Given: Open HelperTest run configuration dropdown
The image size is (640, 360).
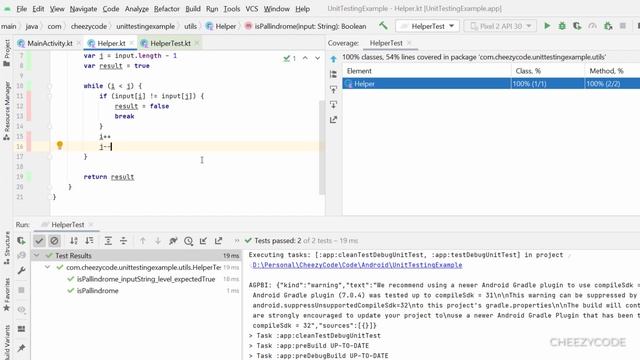Looking at the screenshot, I should tap(427, 26).
